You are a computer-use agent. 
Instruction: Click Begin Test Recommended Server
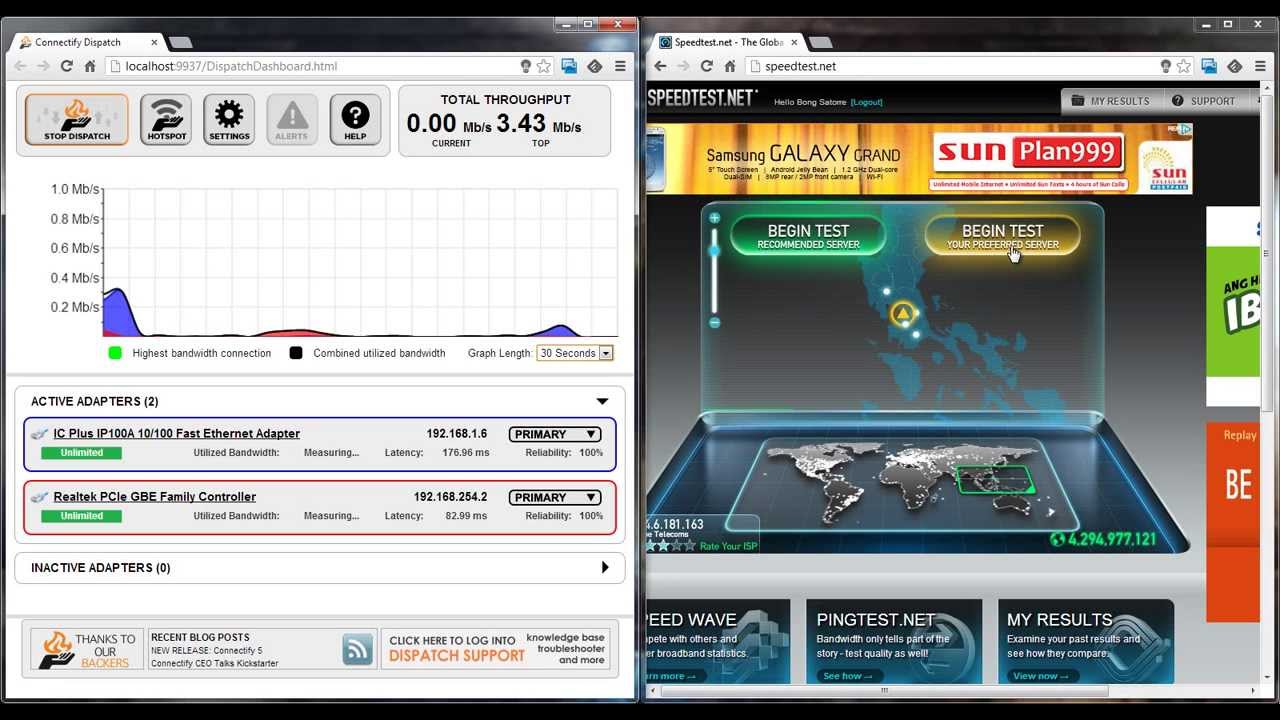pyautogui.click(x=808, y=236)
